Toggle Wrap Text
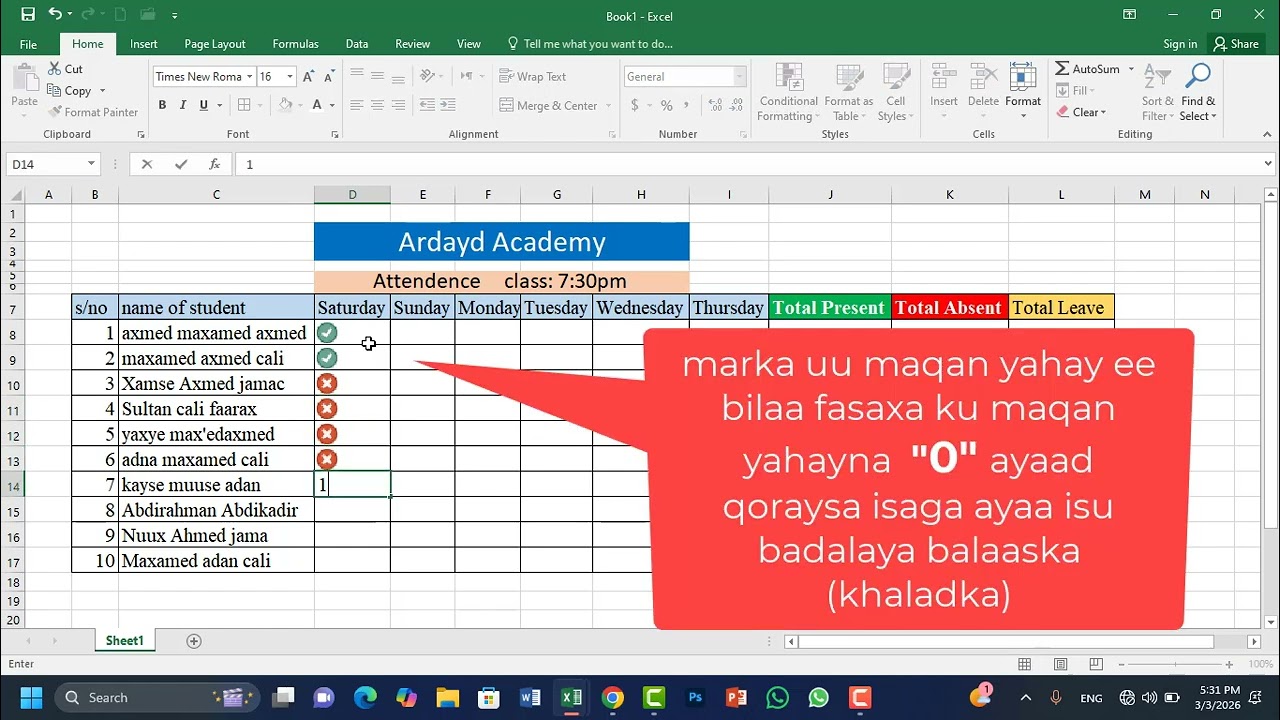The height and width of the screenshot is (720, 1280). point(532,76)
